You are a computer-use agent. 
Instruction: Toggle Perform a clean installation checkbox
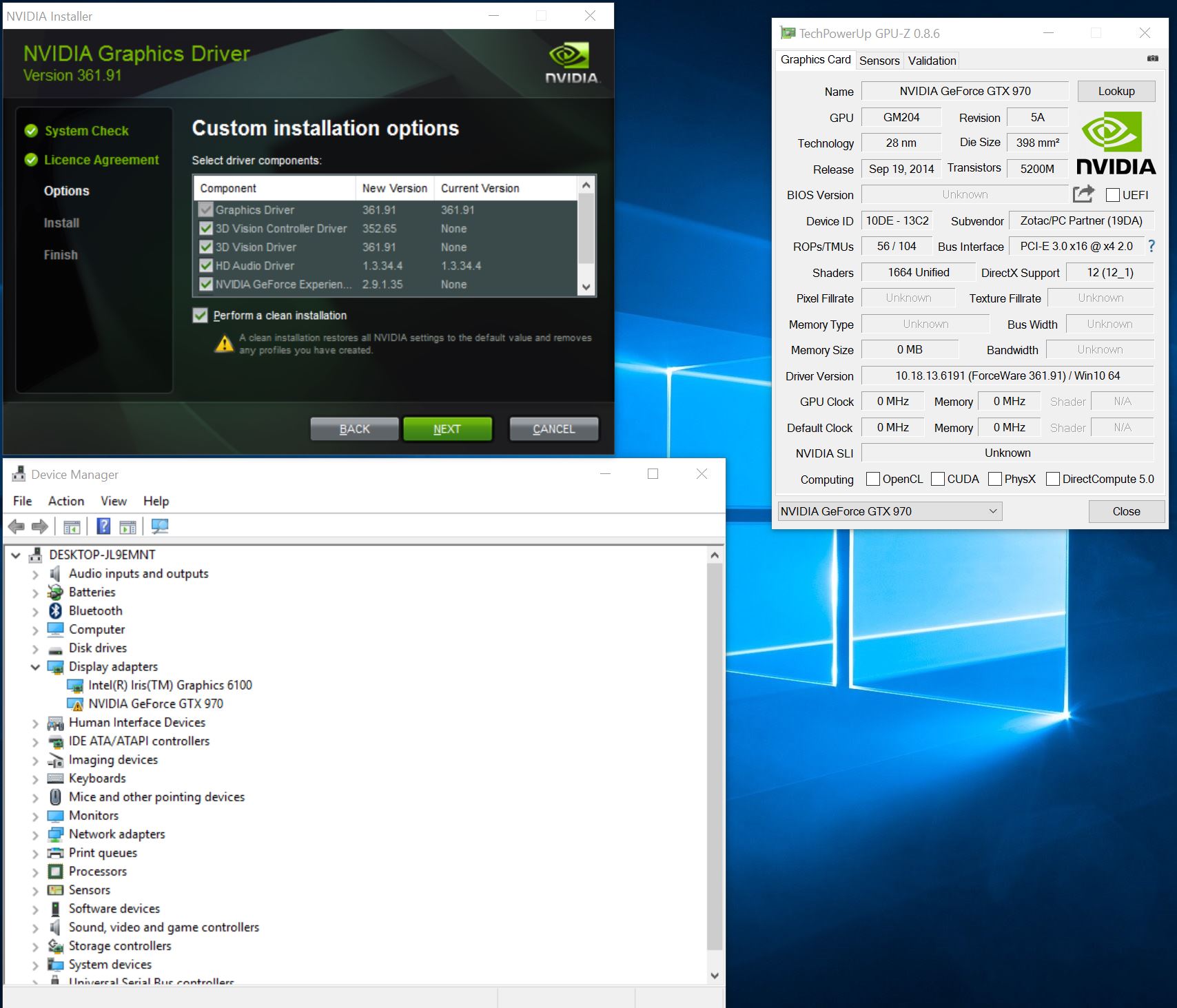(x=200, y=316)
